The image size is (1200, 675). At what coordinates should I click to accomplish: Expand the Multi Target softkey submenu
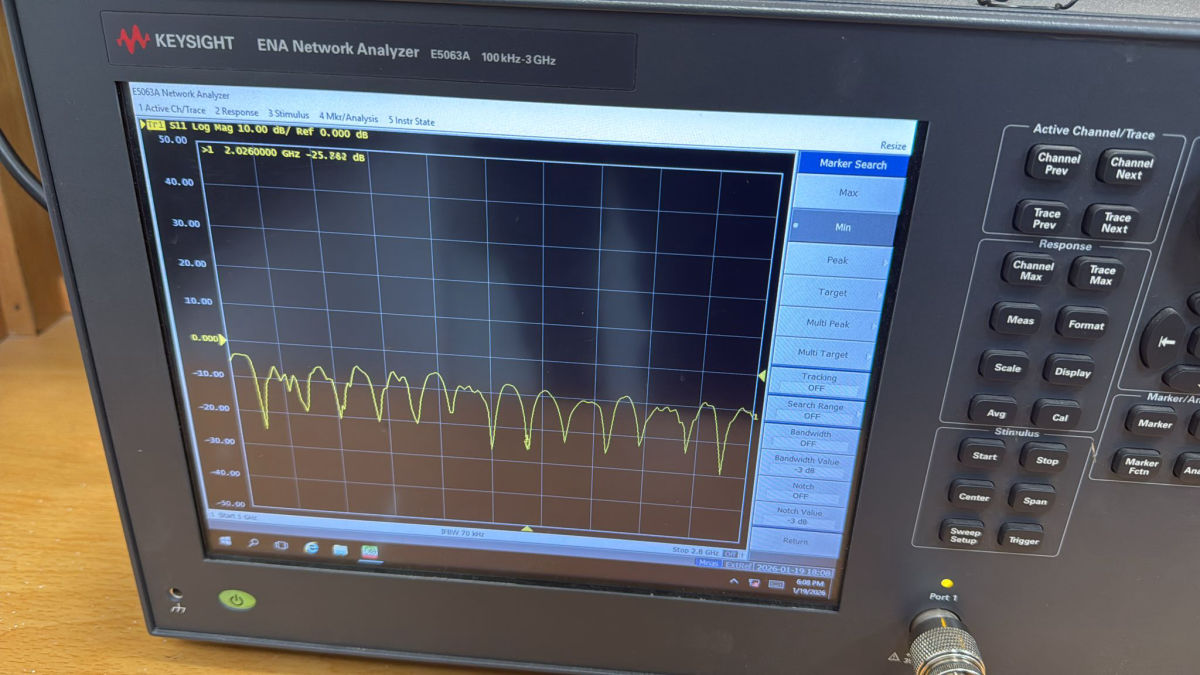click(822, 354)
